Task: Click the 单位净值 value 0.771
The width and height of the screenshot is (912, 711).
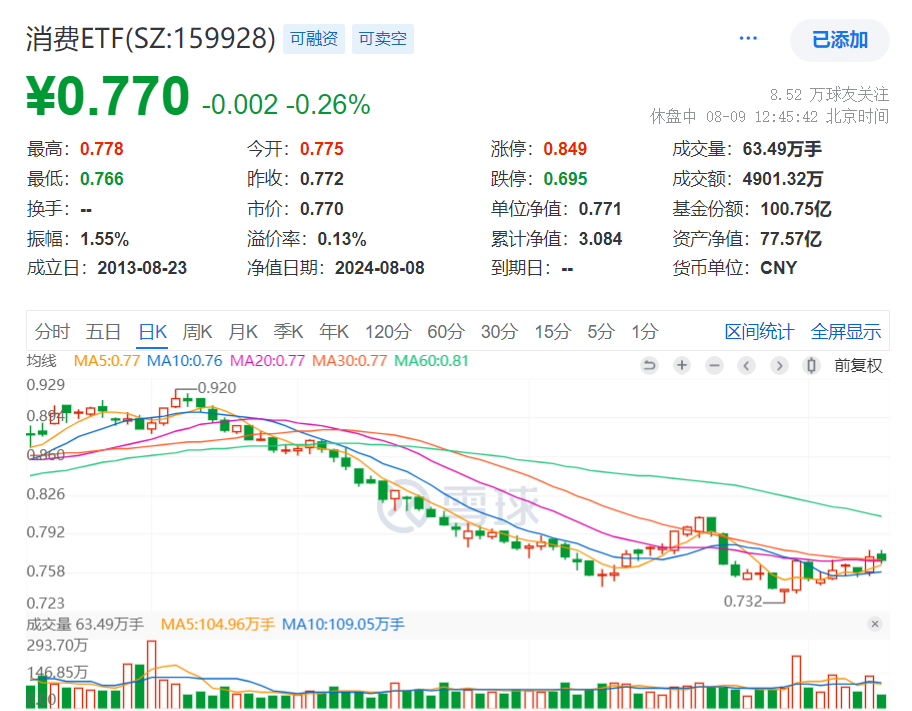Action: tap(600, 209)
